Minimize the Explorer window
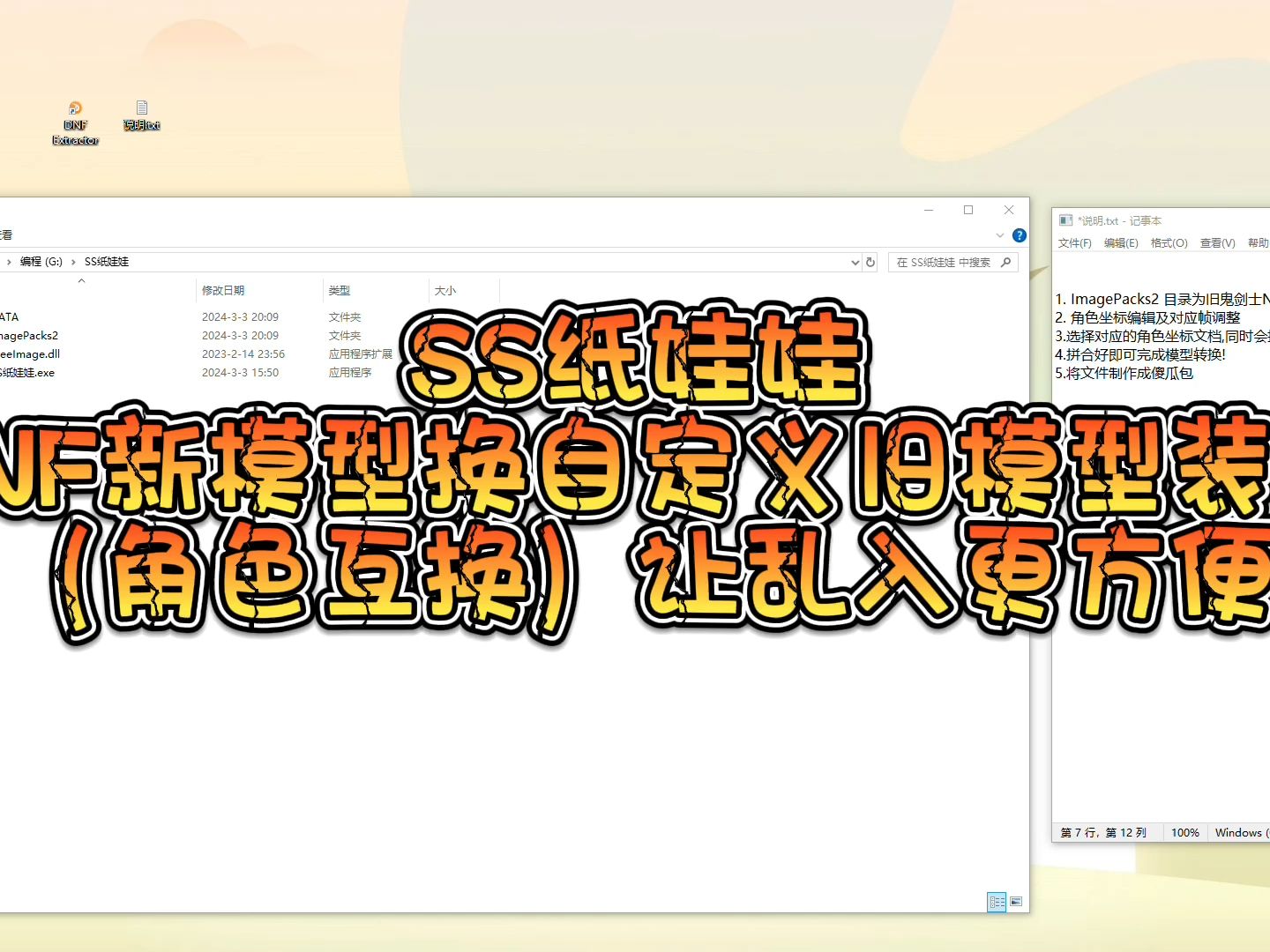1270x952 pixels. coord(929,210)
